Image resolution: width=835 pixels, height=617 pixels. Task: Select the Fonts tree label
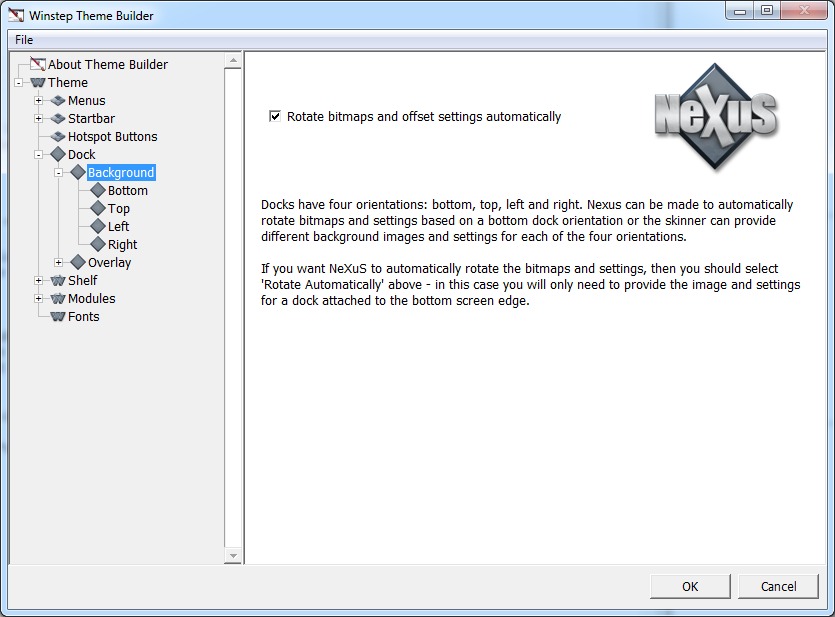[84, 317]
